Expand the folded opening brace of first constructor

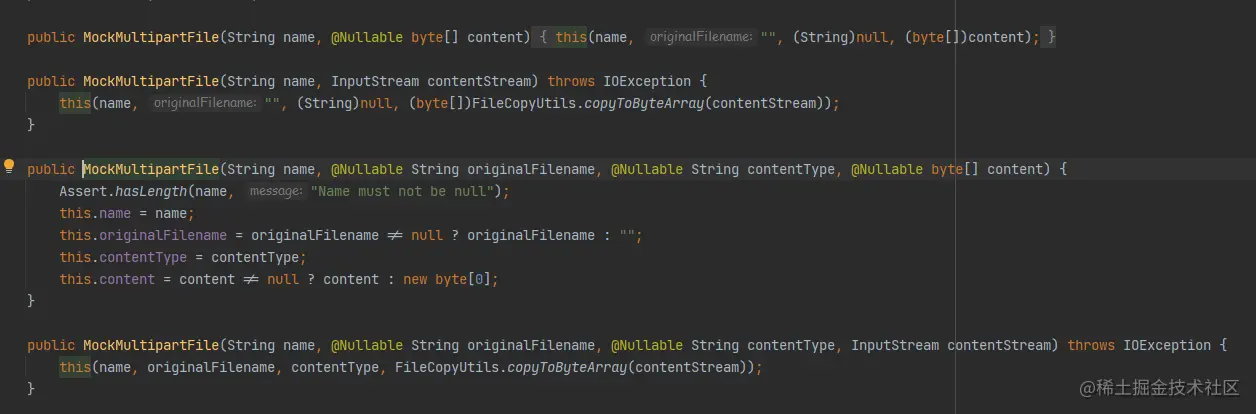coord(544,37)
